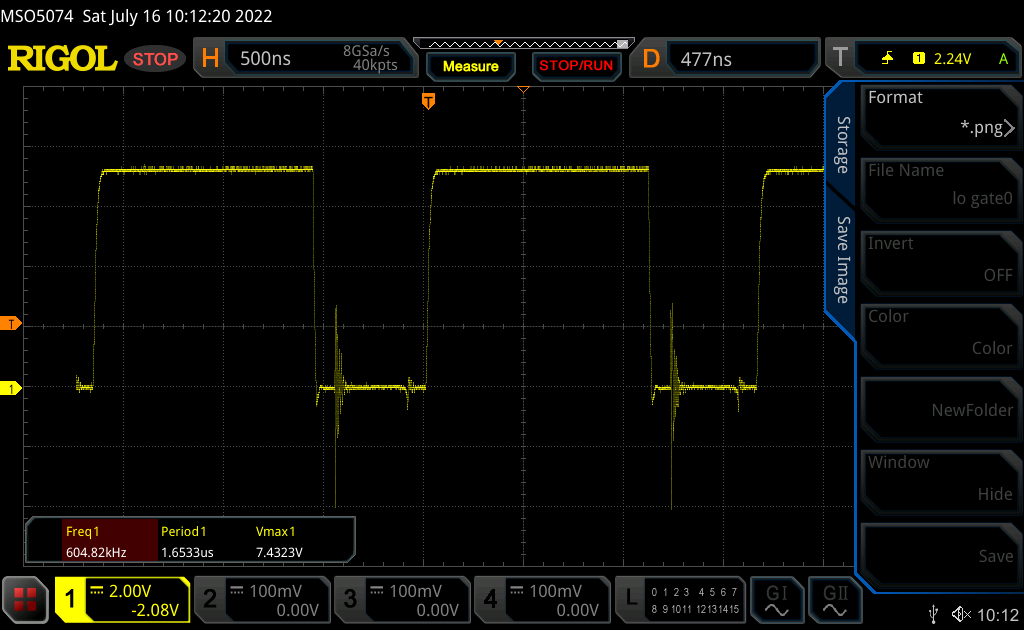The width and height of the screenshot is (1024, 630).
Task: Click the USB device status icon
Action: [934, 614]
